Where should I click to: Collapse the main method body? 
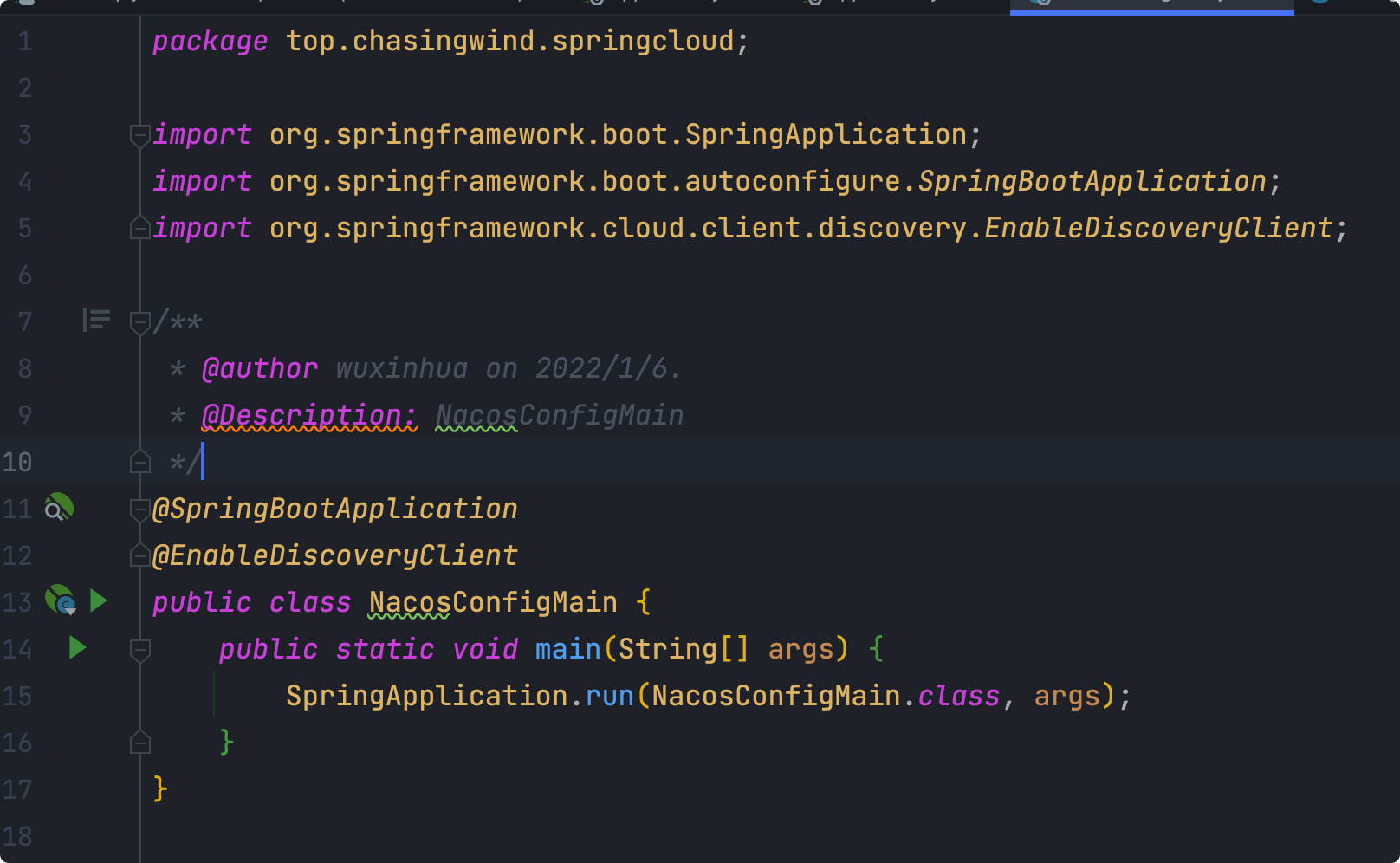[x=139, y=649]
